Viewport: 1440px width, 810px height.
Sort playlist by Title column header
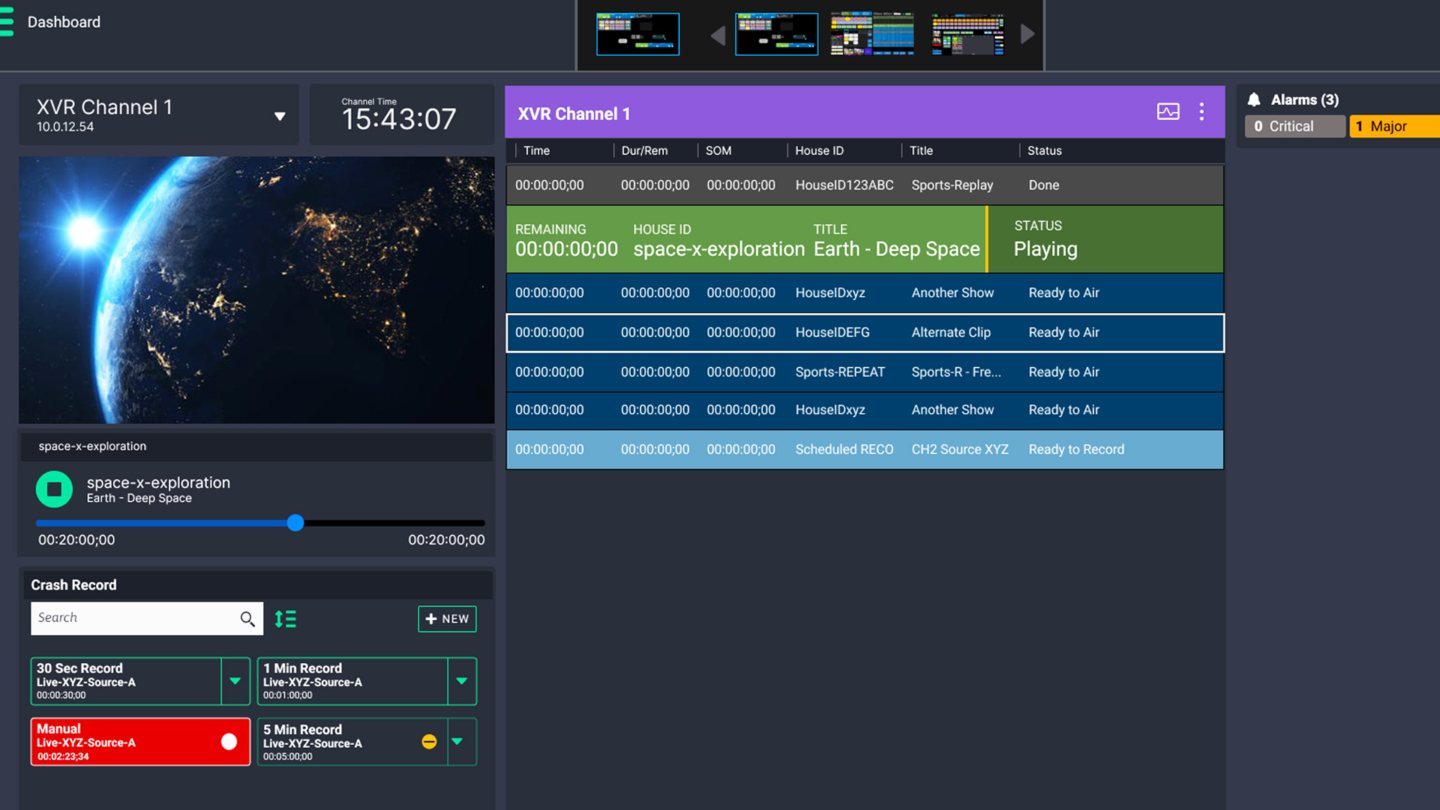[921, 151]
